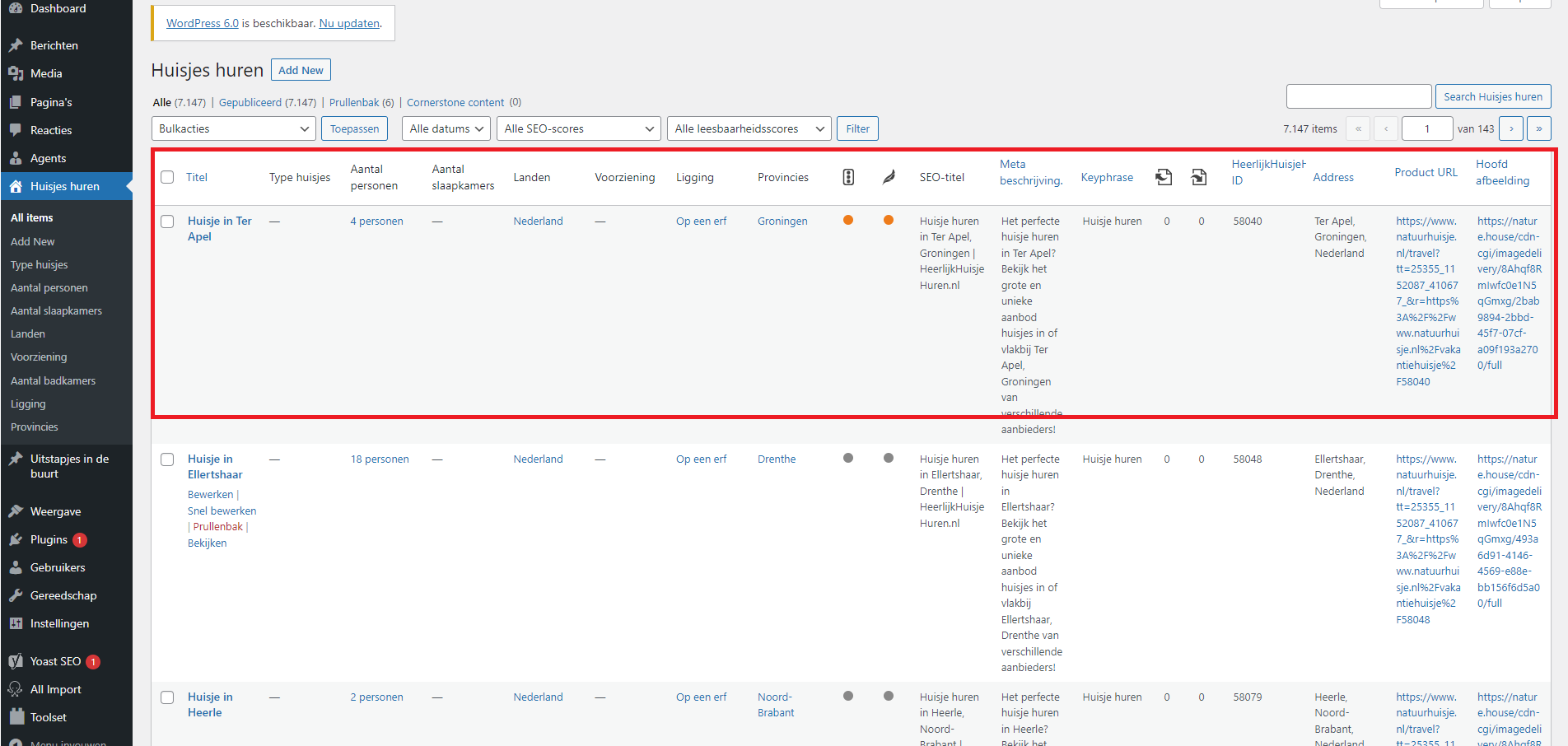
Task: Click the orange readability dot for Ter Apel
Action: tap(889, 220)
